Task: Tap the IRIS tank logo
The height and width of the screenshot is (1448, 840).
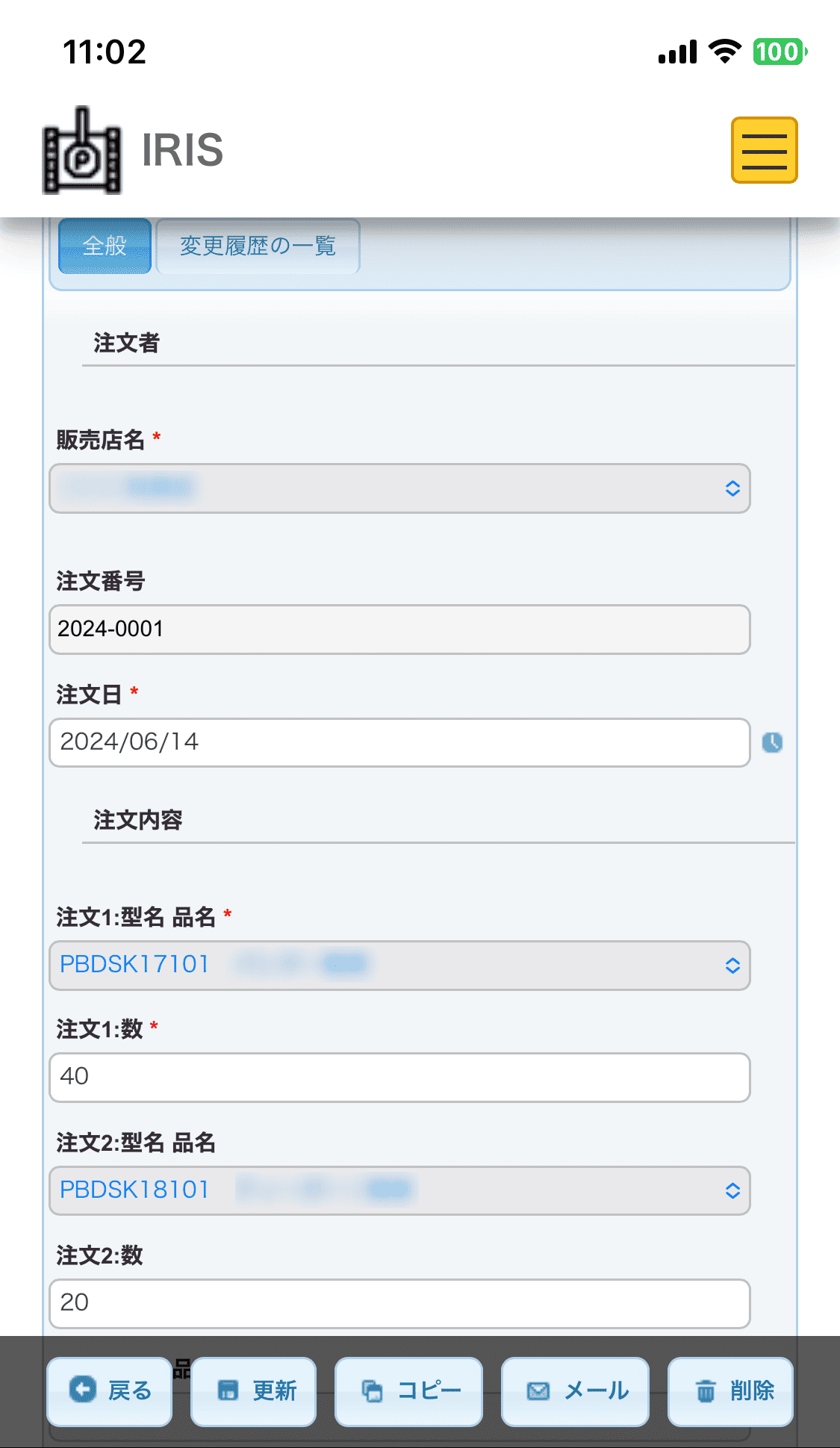Action: coord(82,150)
